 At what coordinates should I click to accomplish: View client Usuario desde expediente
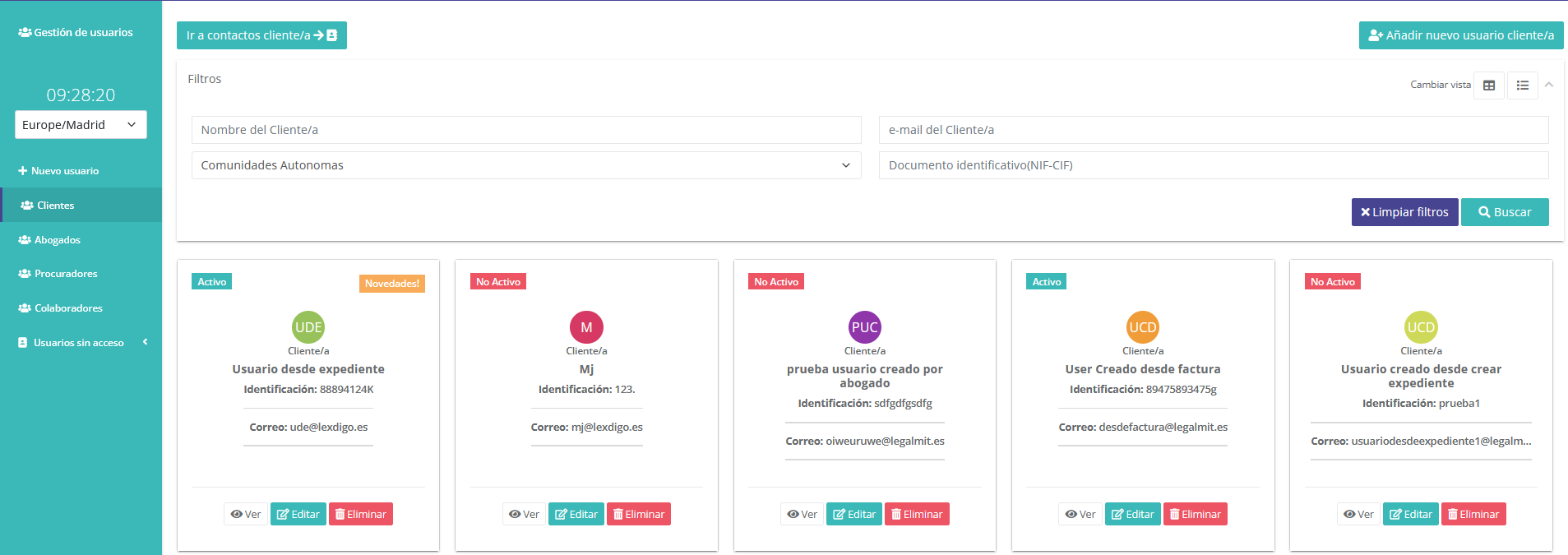click(x=246, y=515)
